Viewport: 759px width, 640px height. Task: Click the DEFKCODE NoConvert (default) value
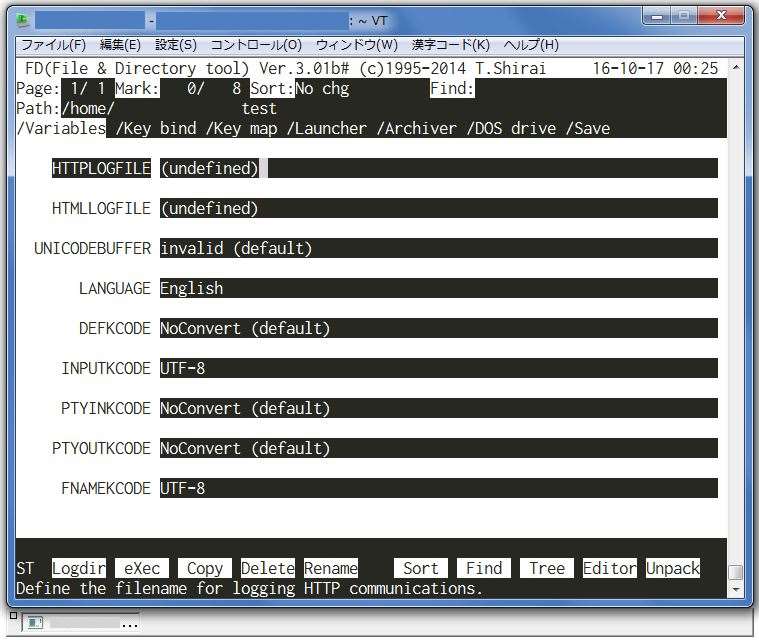(439, 328)
